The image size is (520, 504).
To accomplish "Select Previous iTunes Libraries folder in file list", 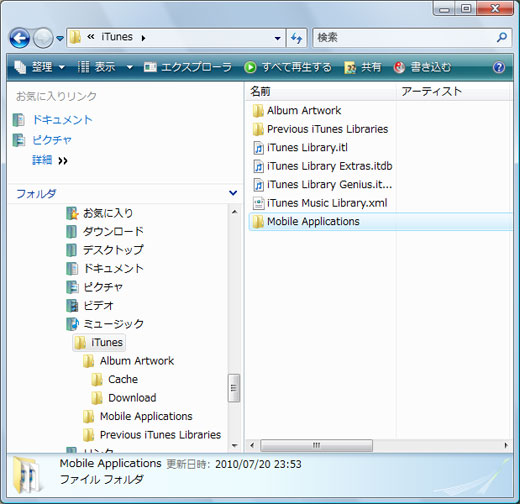I will coord(320,129).
